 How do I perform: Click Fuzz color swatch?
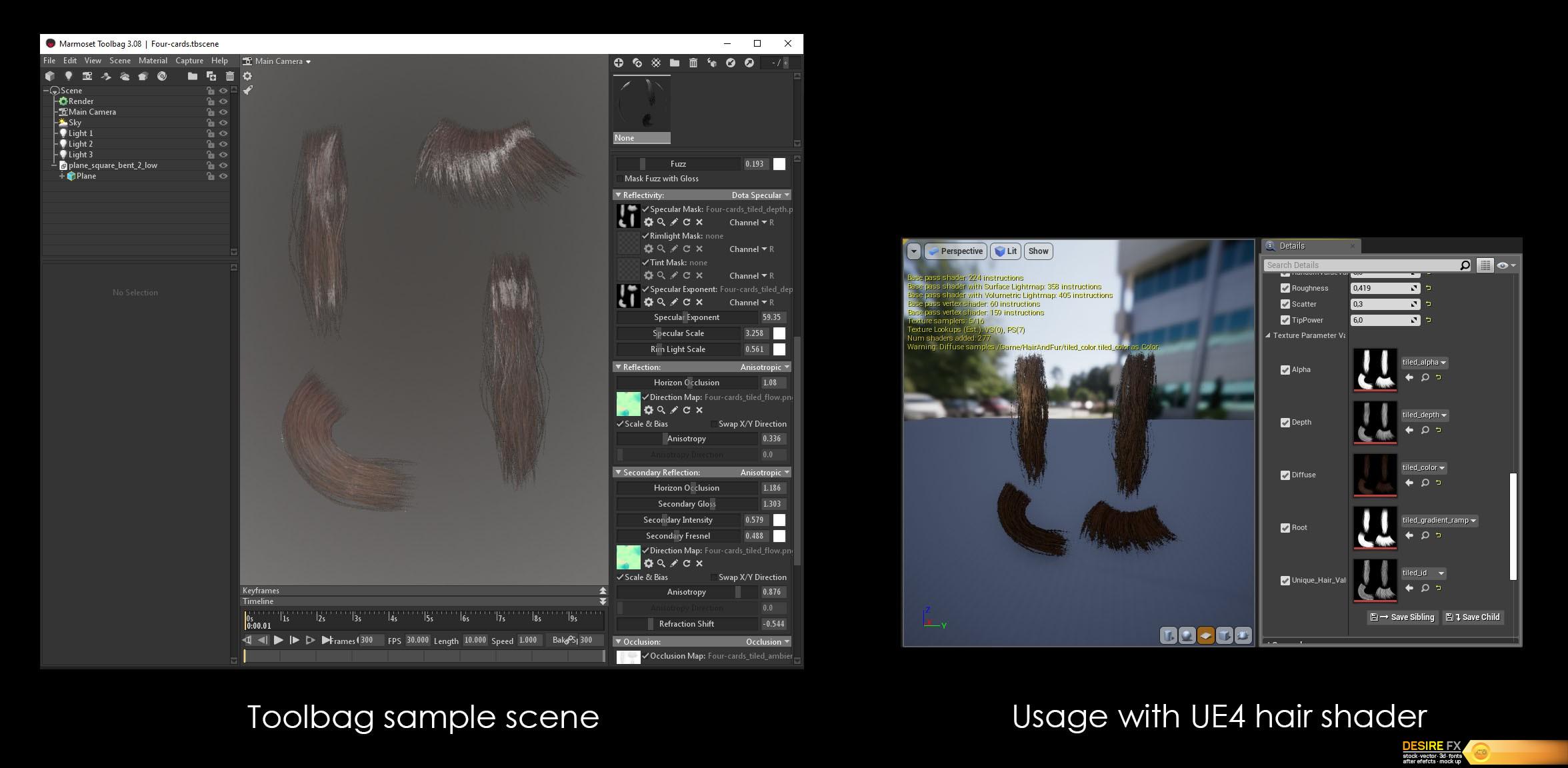pos(779,164)
